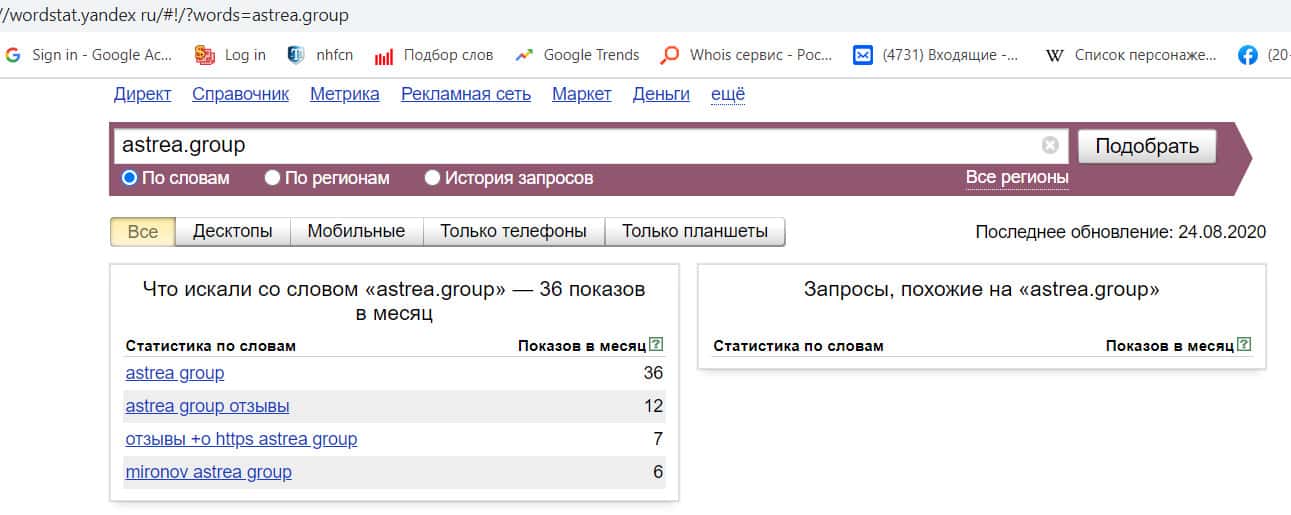Switch to the Десктопы tab
This screenshot has height=515, width=1291.
point(232,231)
